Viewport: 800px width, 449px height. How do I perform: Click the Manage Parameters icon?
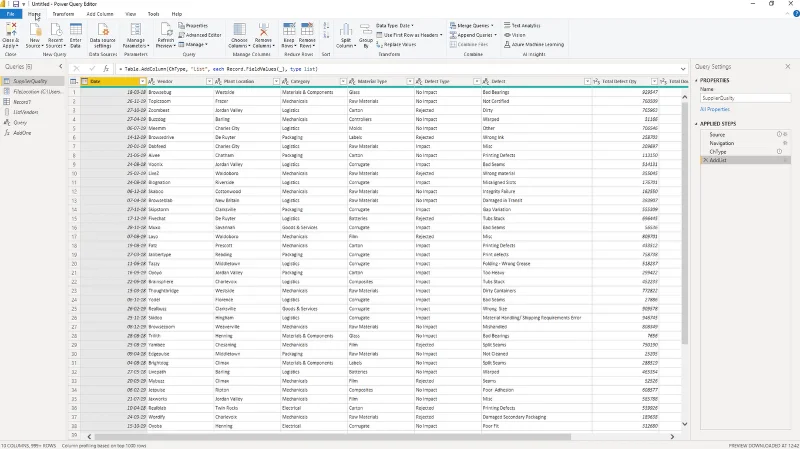[136, 30]
